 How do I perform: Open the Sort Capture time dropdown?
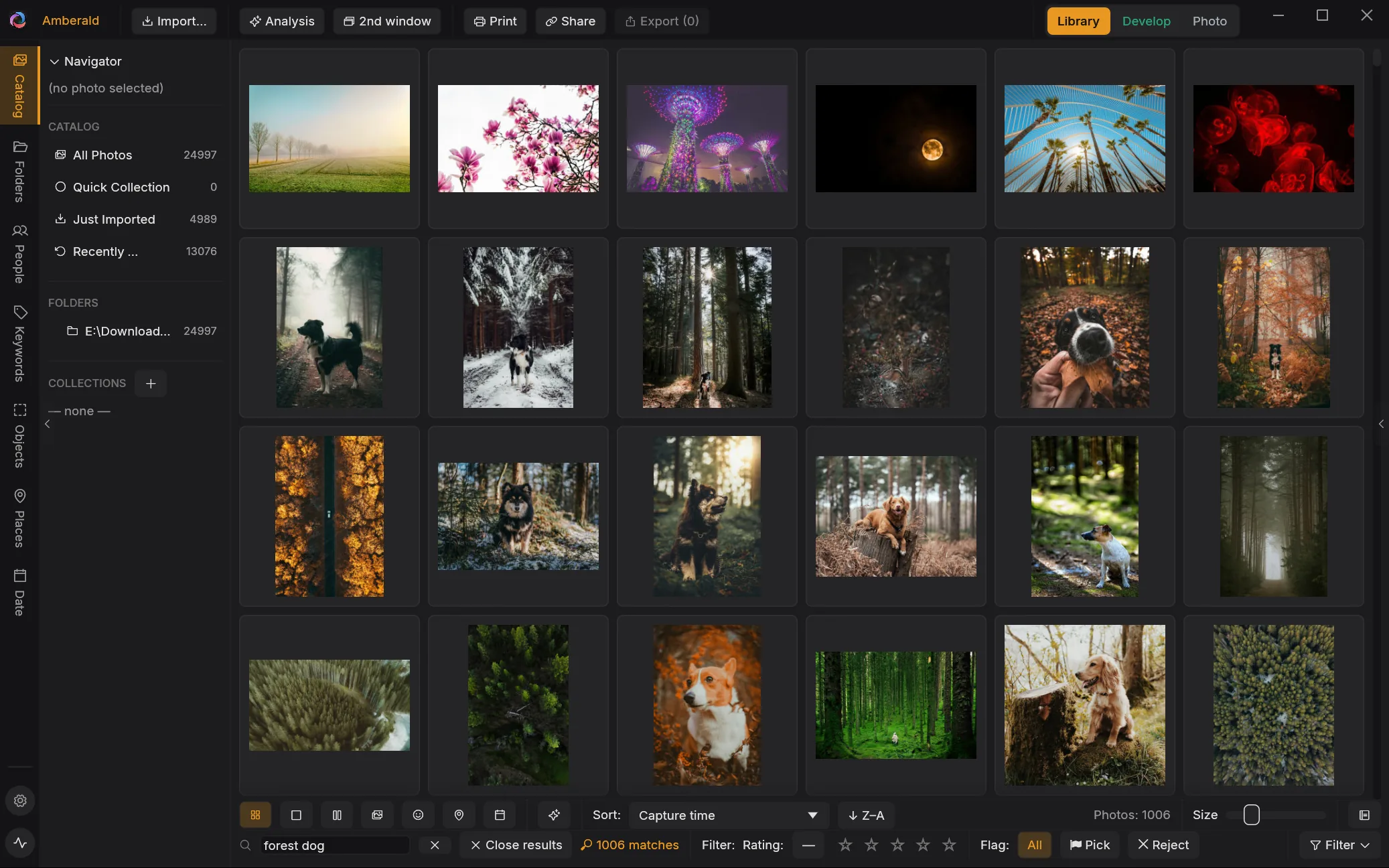click(x=729, y=815)
